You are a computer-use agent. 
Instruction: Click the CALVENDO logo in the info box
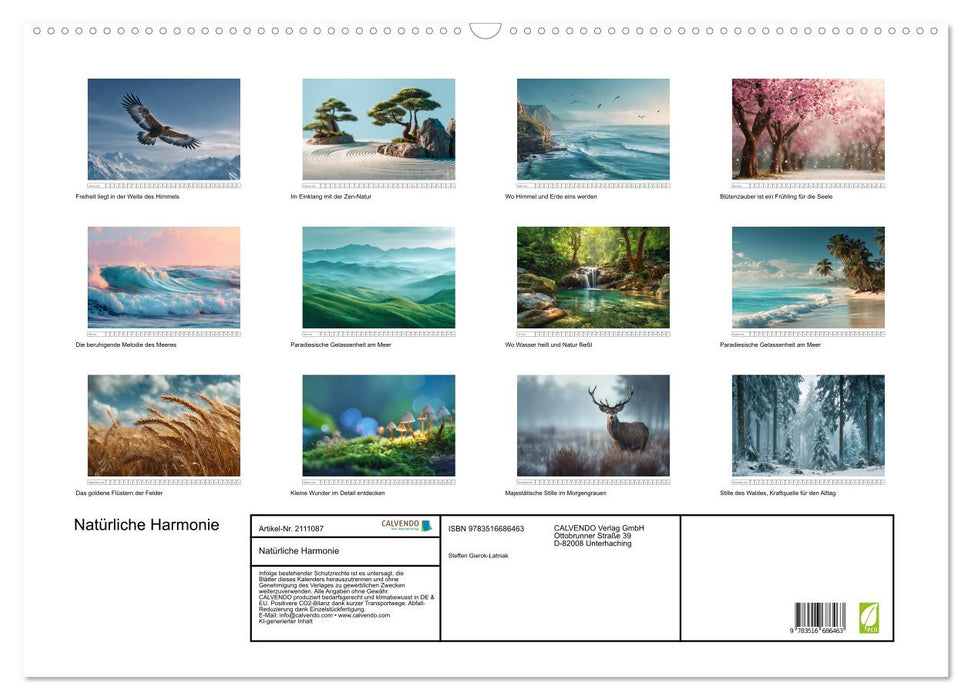(406, 525)
